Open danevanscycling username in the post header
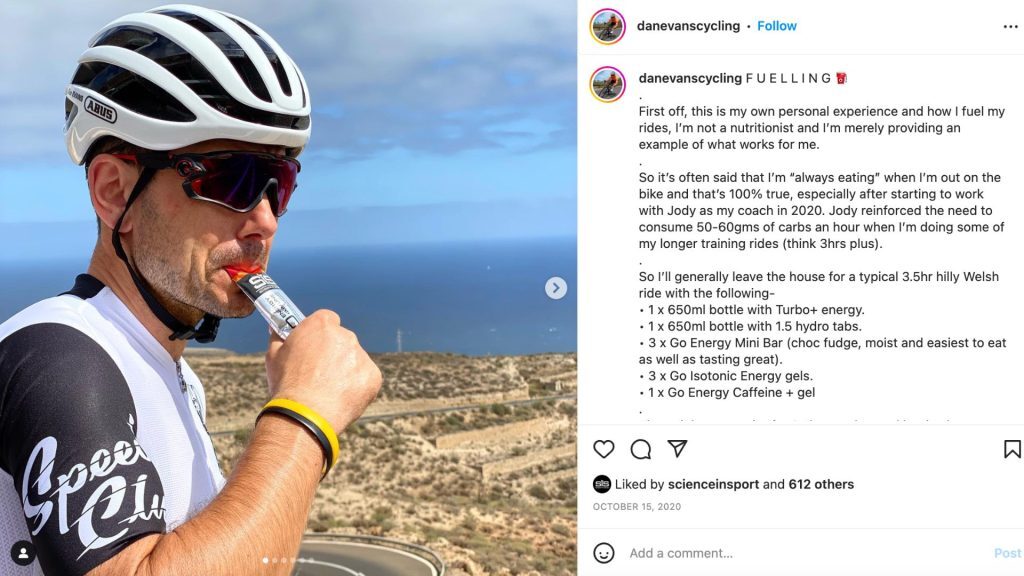 tap(688, 26)
